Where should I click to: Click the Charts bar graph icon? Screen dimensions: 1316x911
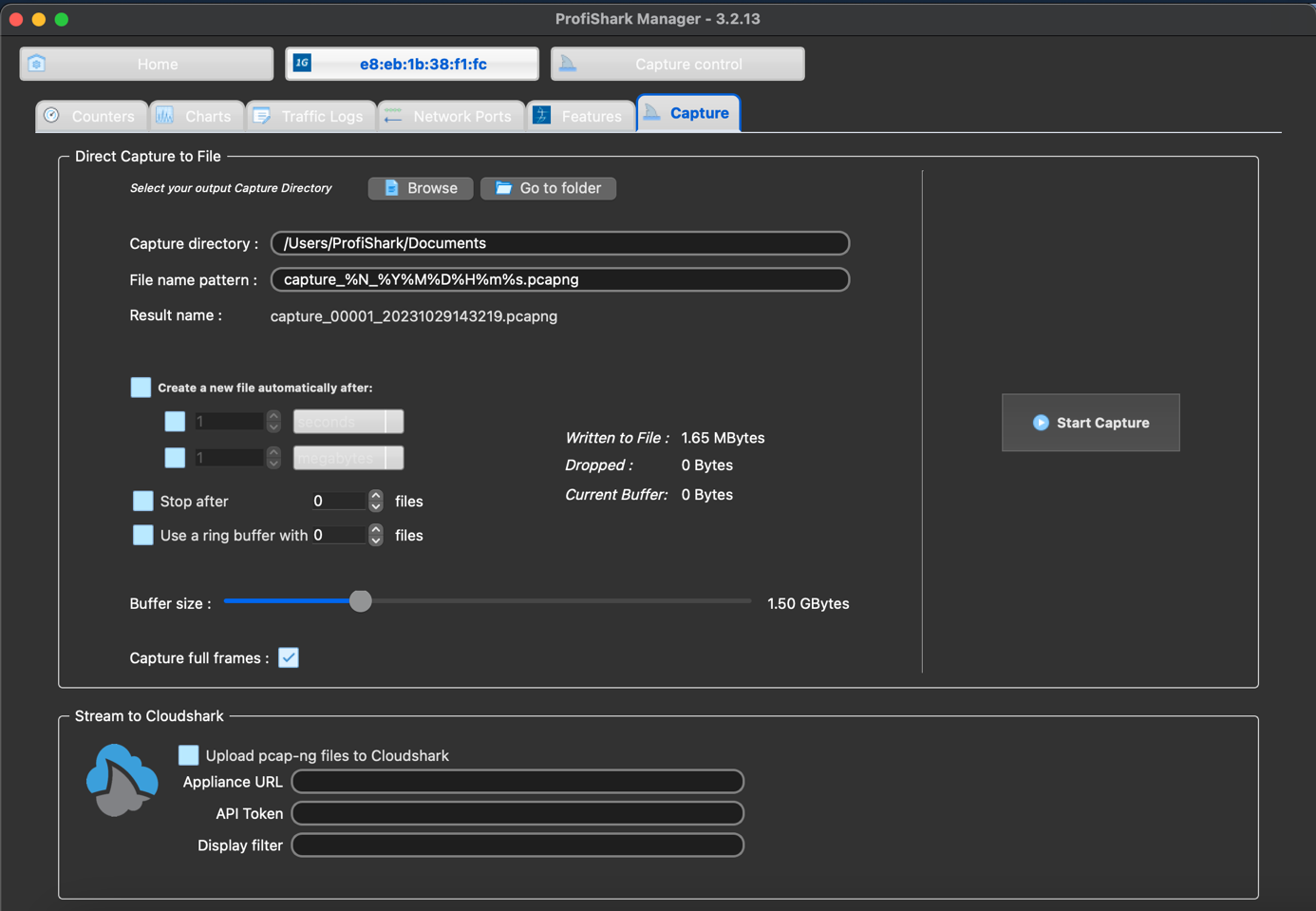click(x=165, y=115)
